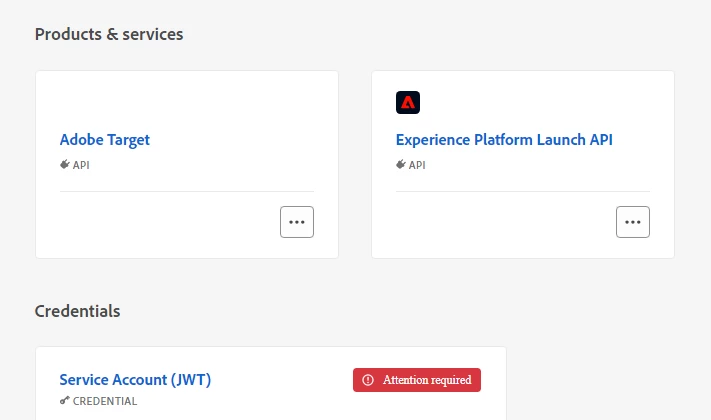Click the alert icon in Attention required badge
Image resolution: width=711 pixels, height=420 pixels.
click(368, 380)
